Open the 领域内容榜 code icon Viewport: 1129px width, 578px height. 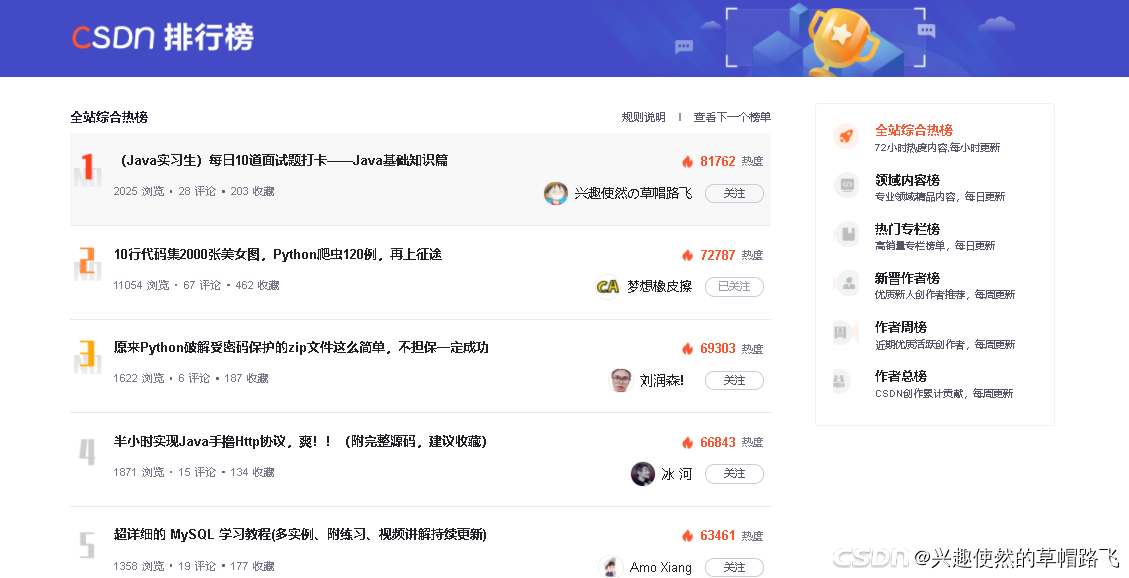(847, 185)
